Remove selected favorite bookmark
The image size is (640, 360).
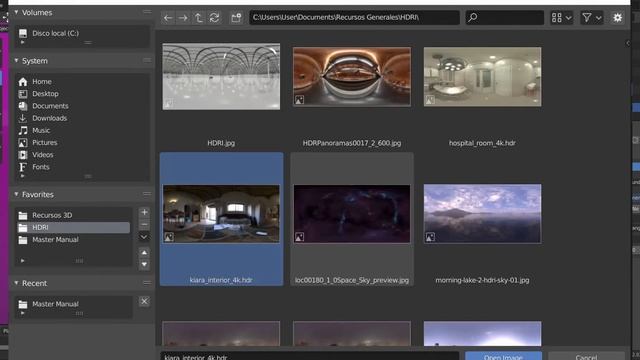[144, 224]
